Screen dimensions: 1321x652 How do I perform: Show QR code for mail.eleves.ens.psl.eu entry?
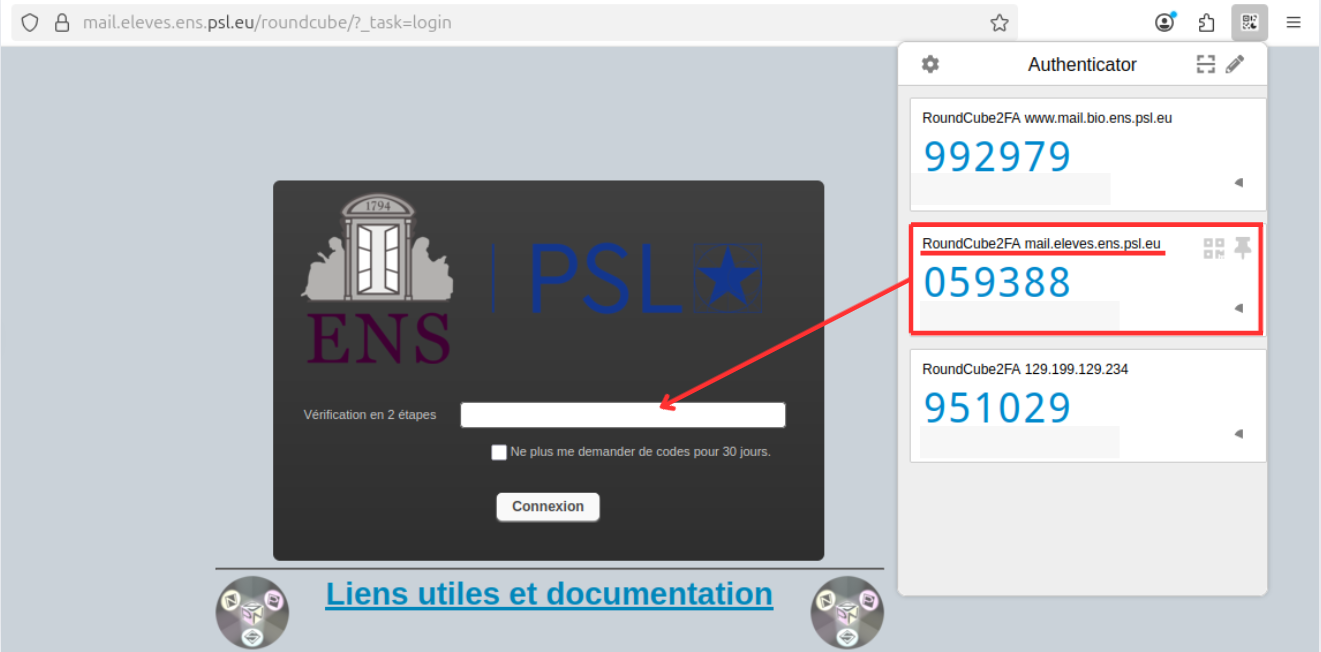pos(1213,249)
